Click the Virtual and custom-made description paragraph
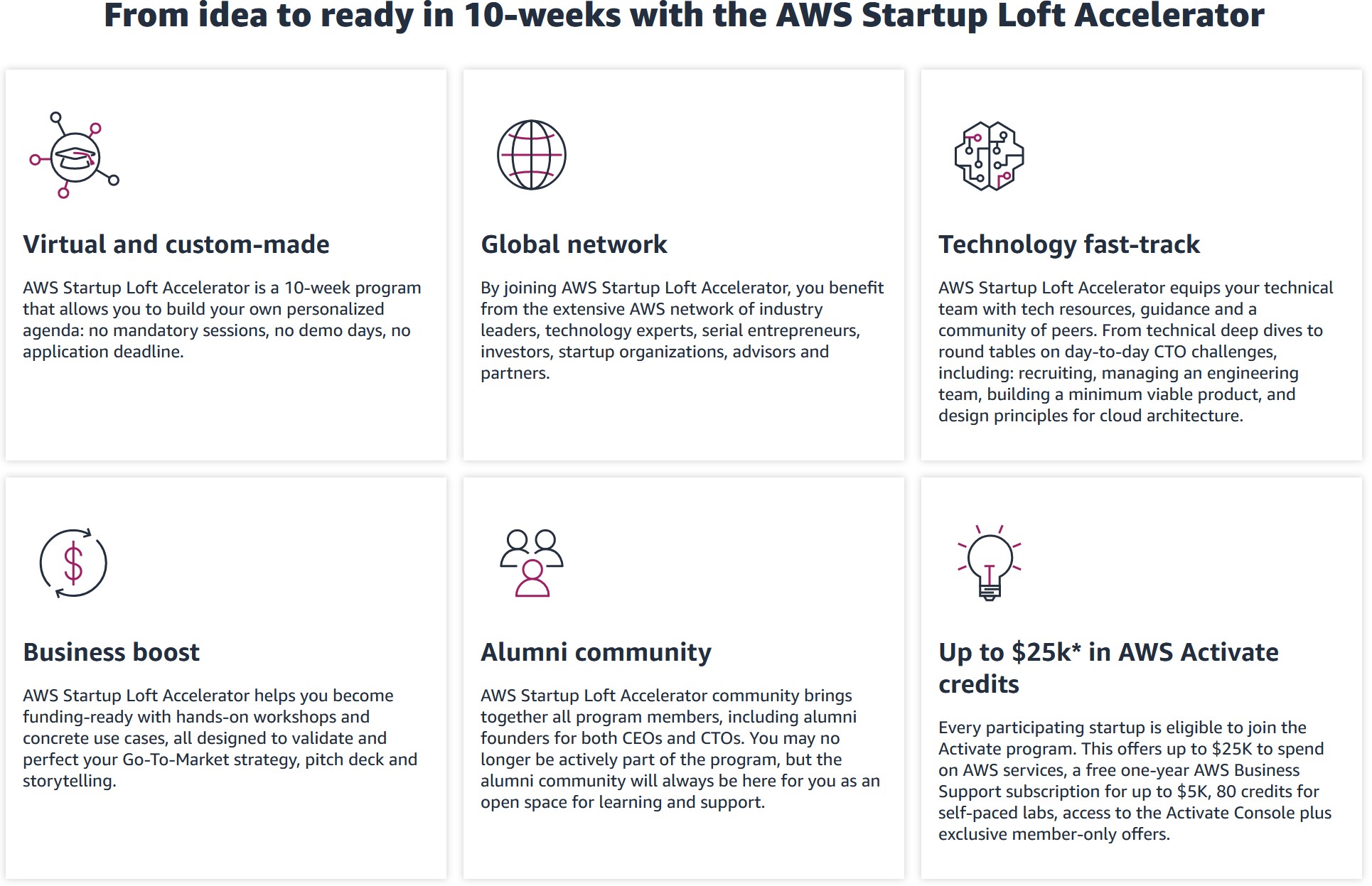The width and height of the screenshot is (1372, 886). tap(222, 320)
